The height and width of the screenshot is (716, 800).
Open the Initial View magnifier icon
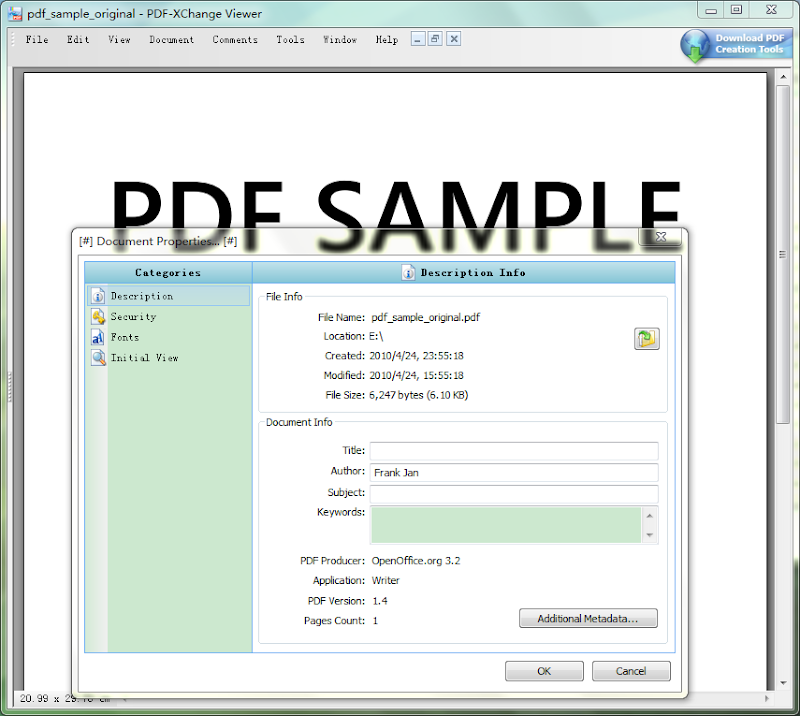coord(98,358)
